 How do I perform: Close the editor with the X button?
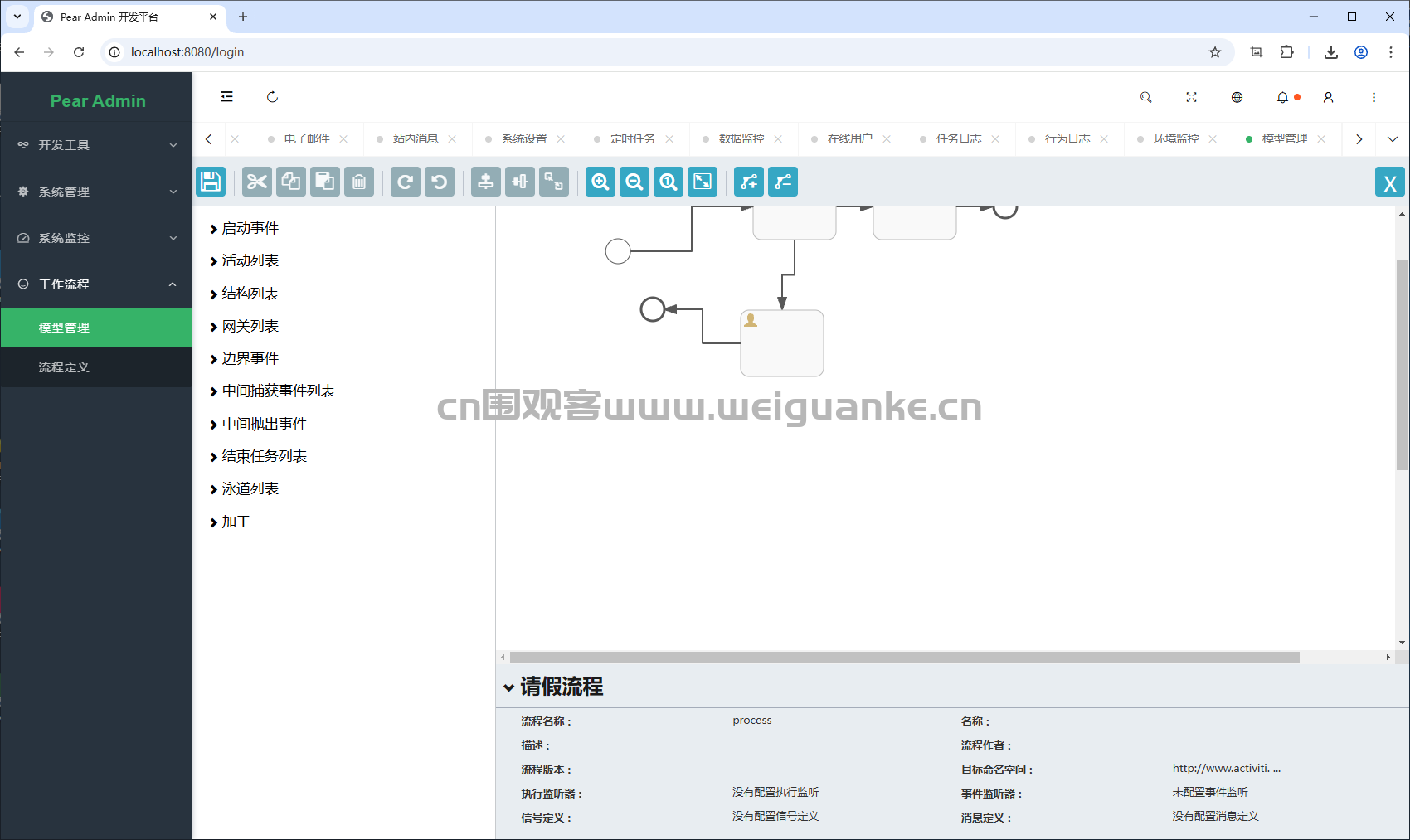[x=1390, y=182]
